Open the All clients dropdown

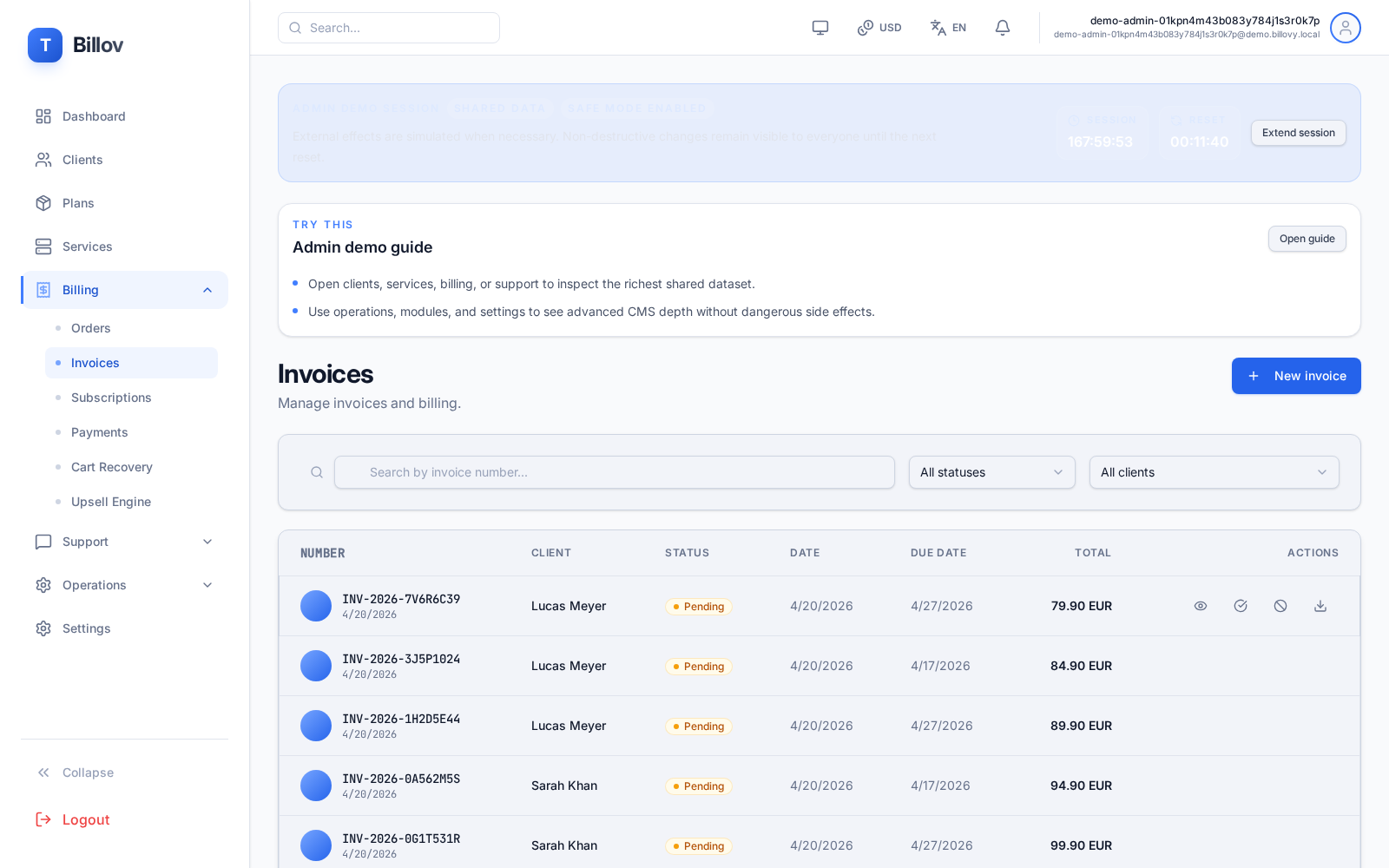(x=1214, y=472)
